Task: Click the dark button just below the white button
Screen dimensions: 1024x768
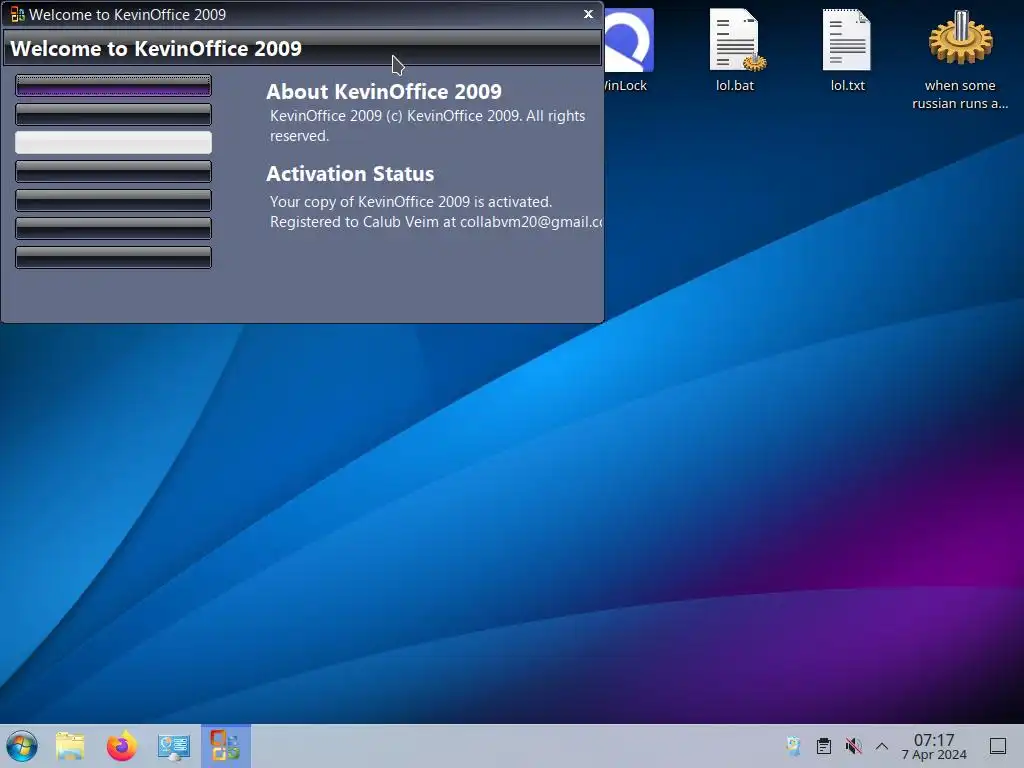Action: [114, 171]
